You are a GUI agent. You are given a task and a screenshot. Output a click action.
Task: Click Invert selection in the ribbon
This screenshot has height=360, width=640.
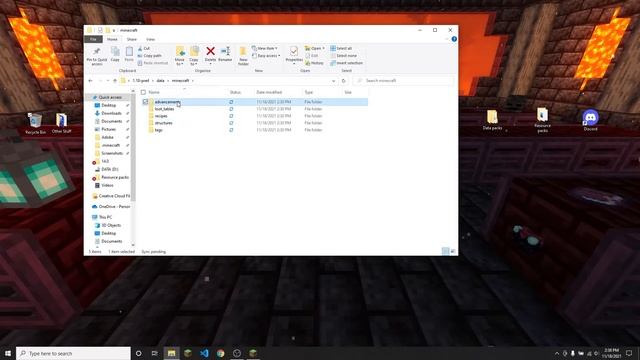[347, 63]
